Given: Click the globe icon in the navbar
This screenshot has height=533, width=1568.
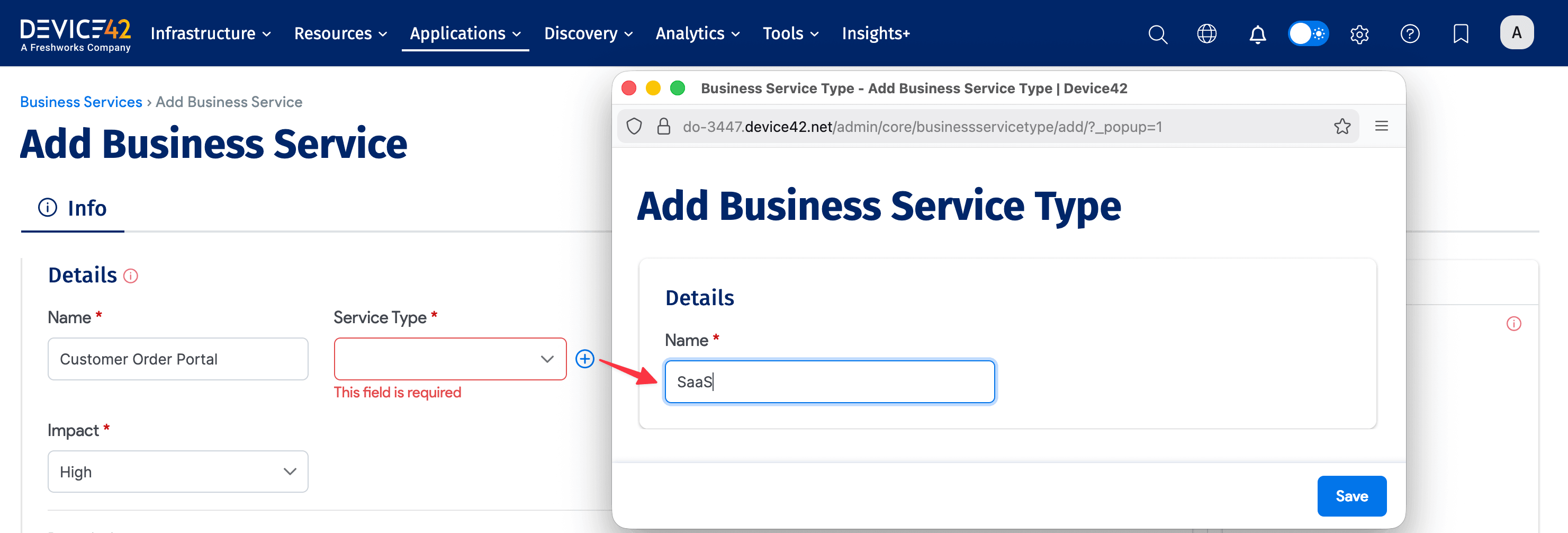Looking at the screenshot, I should (1207, 34).
